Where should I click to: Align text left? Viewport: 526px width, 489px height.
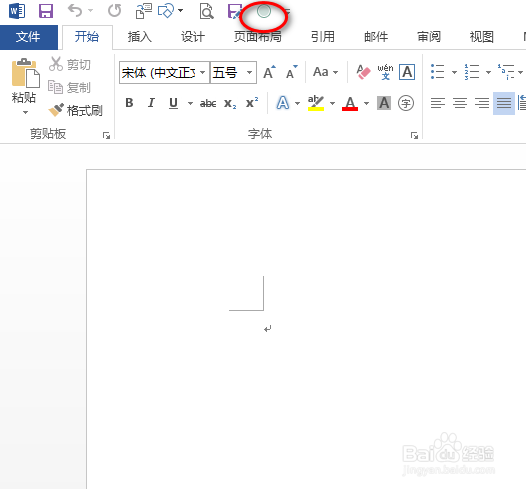[x=438, y=103]
